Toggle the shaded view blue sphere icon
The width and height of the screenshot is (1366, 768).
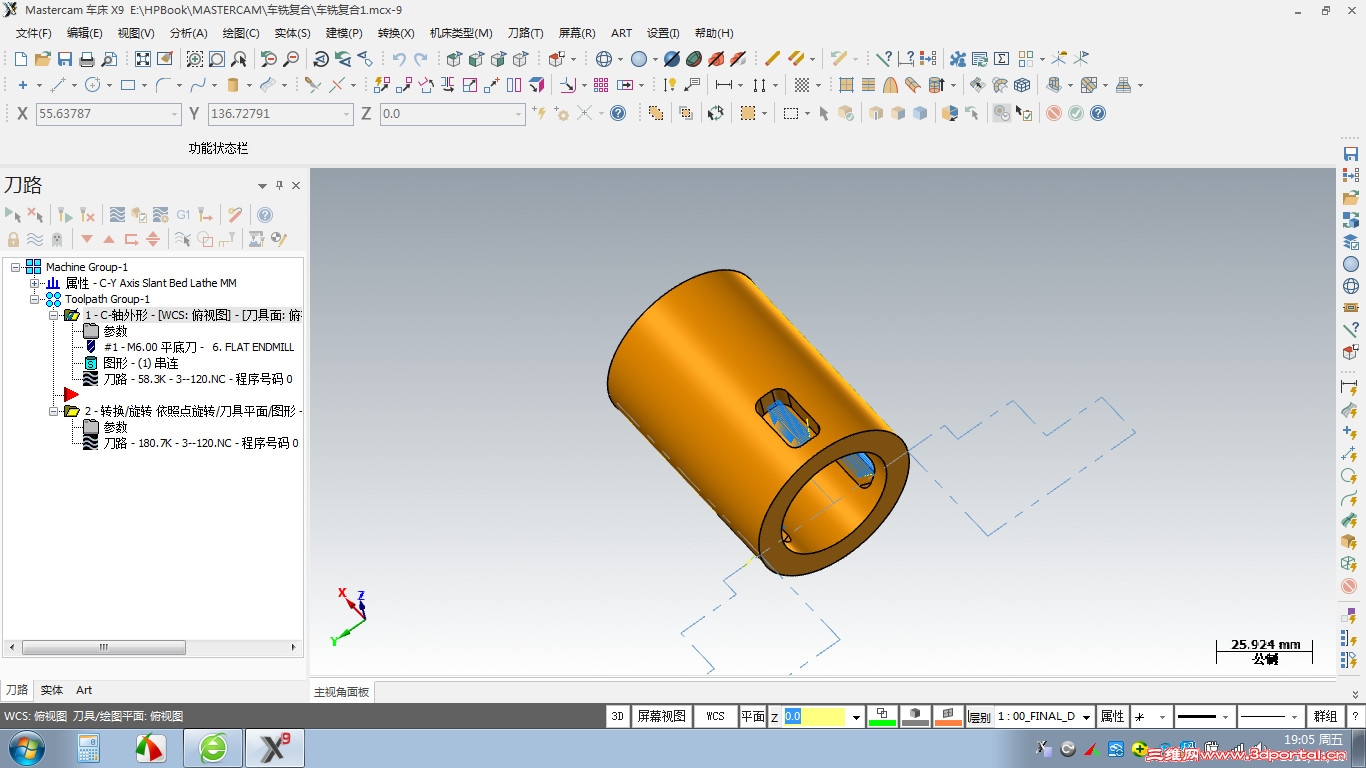[x=639, y=59]
